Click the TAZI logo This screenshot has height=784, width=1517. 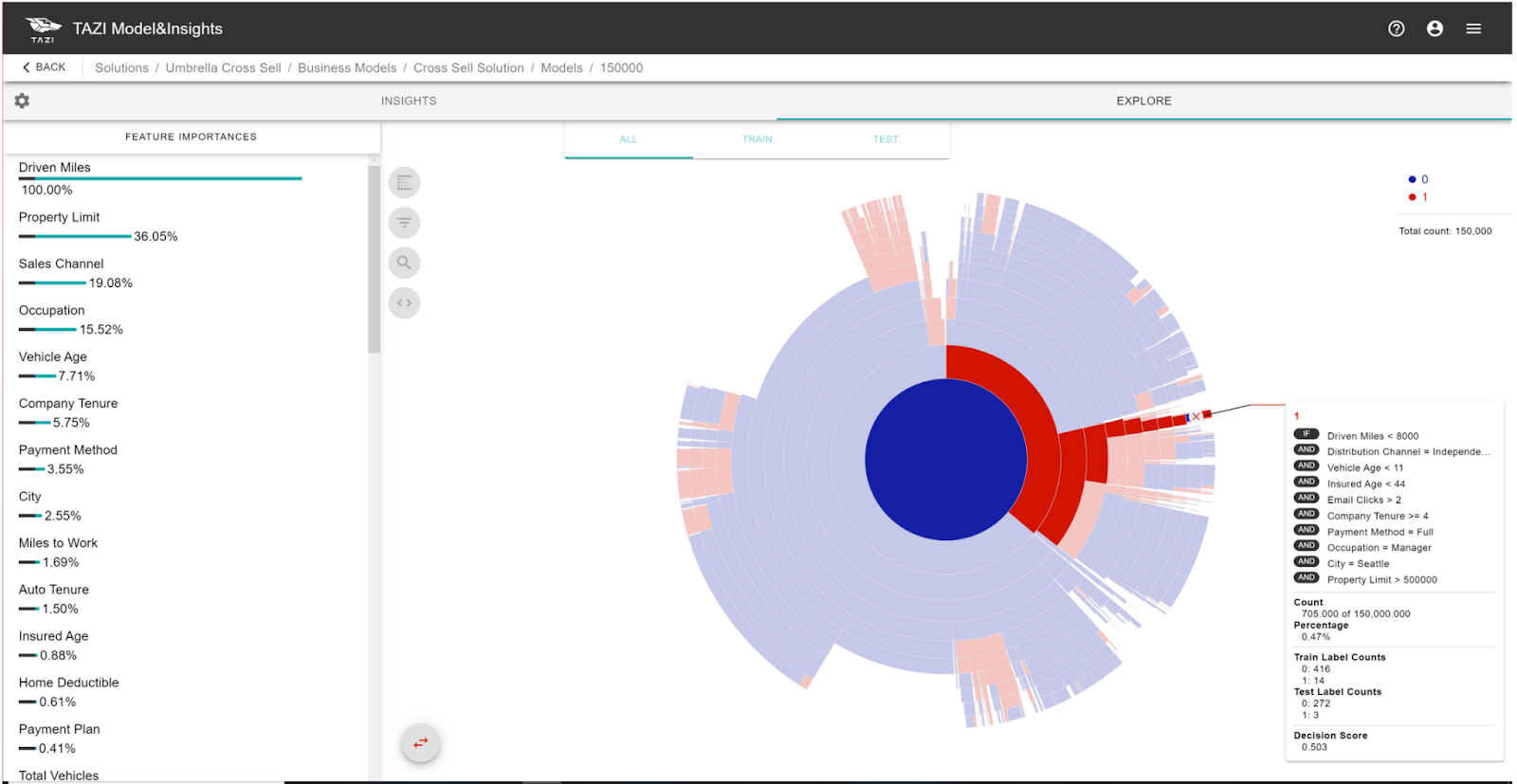(43, 28)
